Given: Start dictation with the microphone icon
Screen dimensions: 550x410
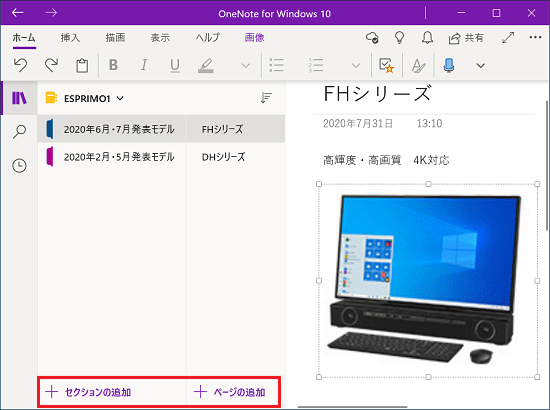Looking at the screenshot, I should point(449,65).
